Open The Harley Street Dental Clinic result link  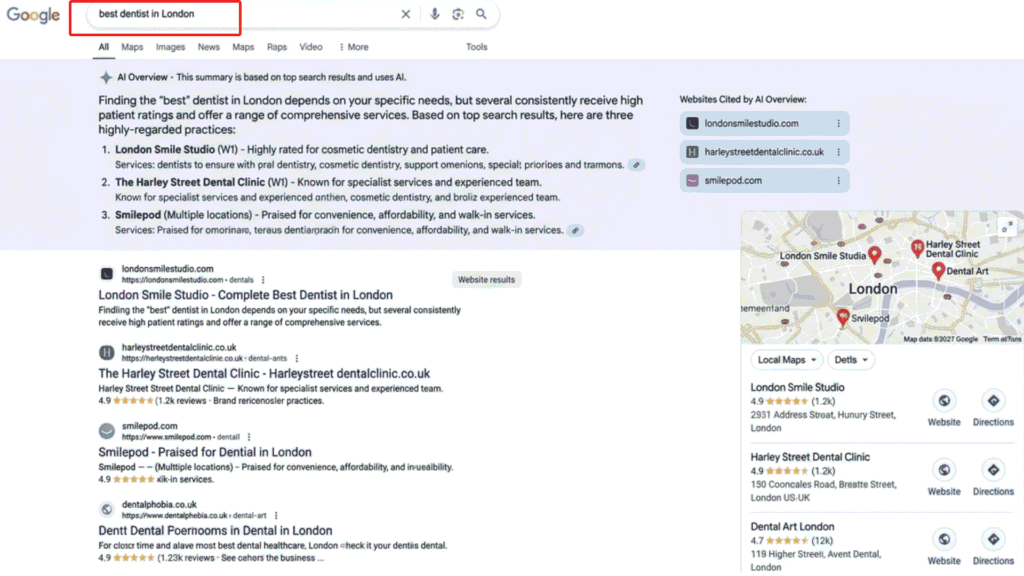pyautogui.click(x=264, y=374)
